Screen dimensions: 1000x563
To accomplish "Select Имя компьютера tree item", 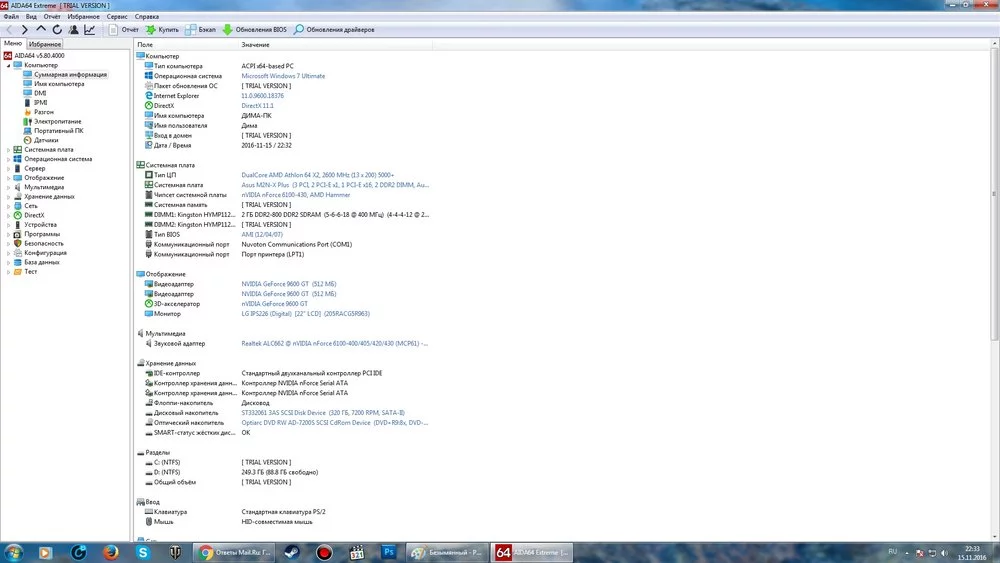I will coord(59,84).
